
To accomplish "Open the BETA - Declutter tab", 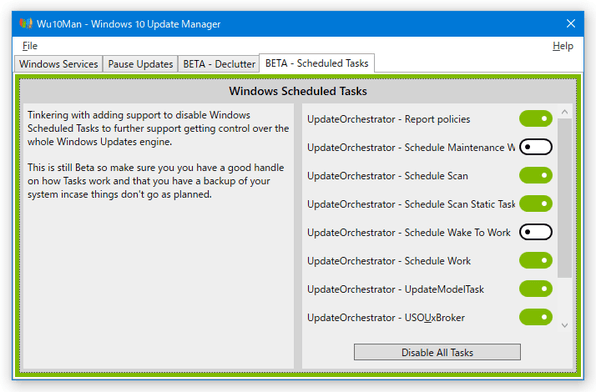I will pos(219,64).
